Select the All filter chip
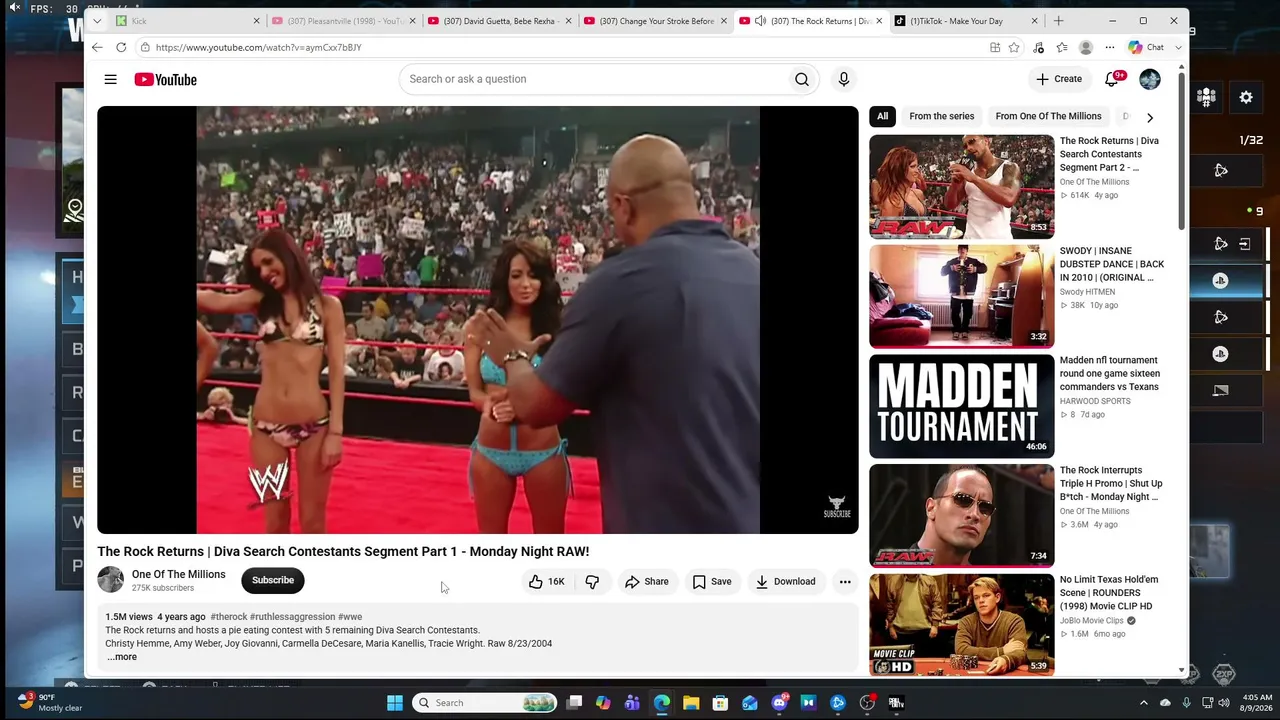 coord(882,116)
